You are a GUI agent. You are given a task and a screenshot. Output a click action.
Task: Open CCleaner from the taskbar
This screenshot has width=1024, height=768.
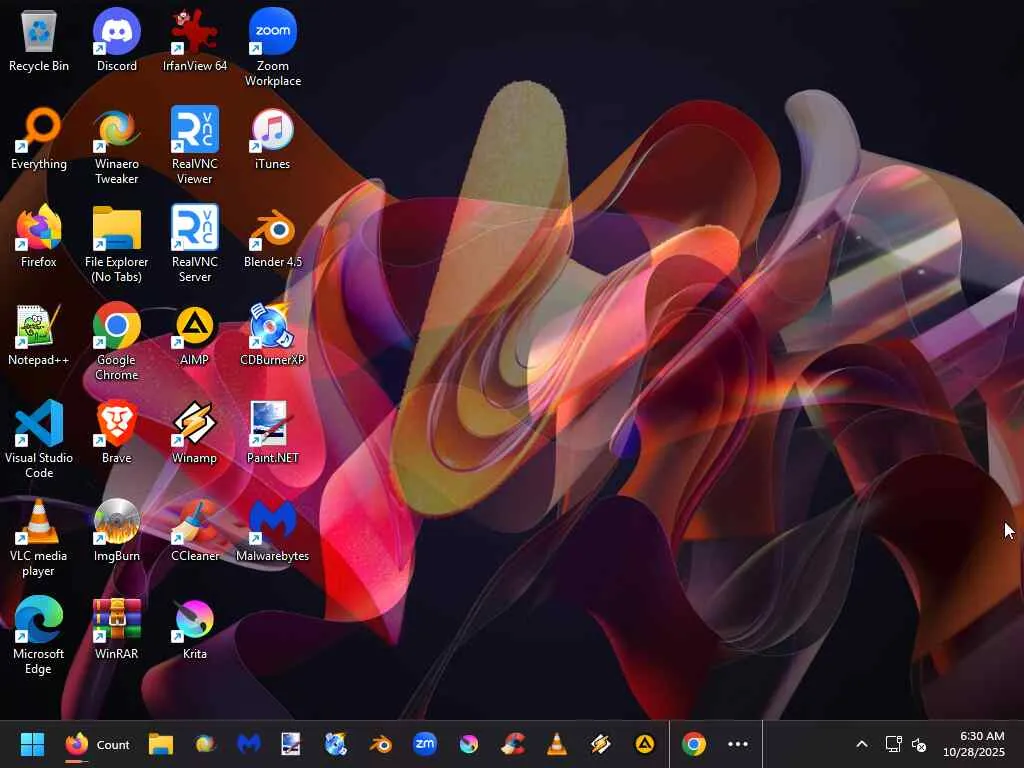click(x=513, y=744)
